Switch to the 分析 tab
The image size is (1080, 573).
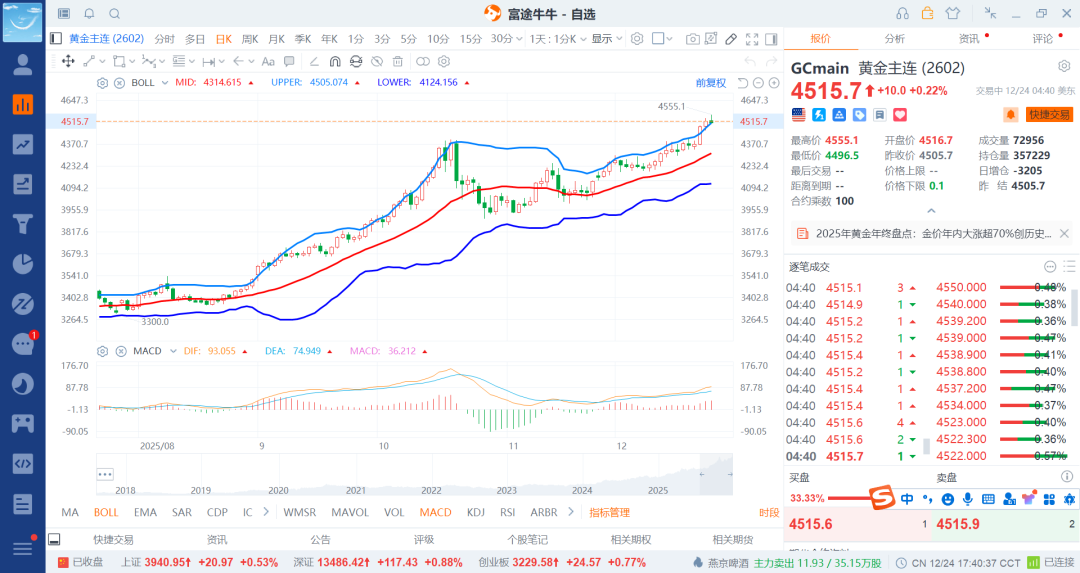pyautogui.click(x=895, y=39)
